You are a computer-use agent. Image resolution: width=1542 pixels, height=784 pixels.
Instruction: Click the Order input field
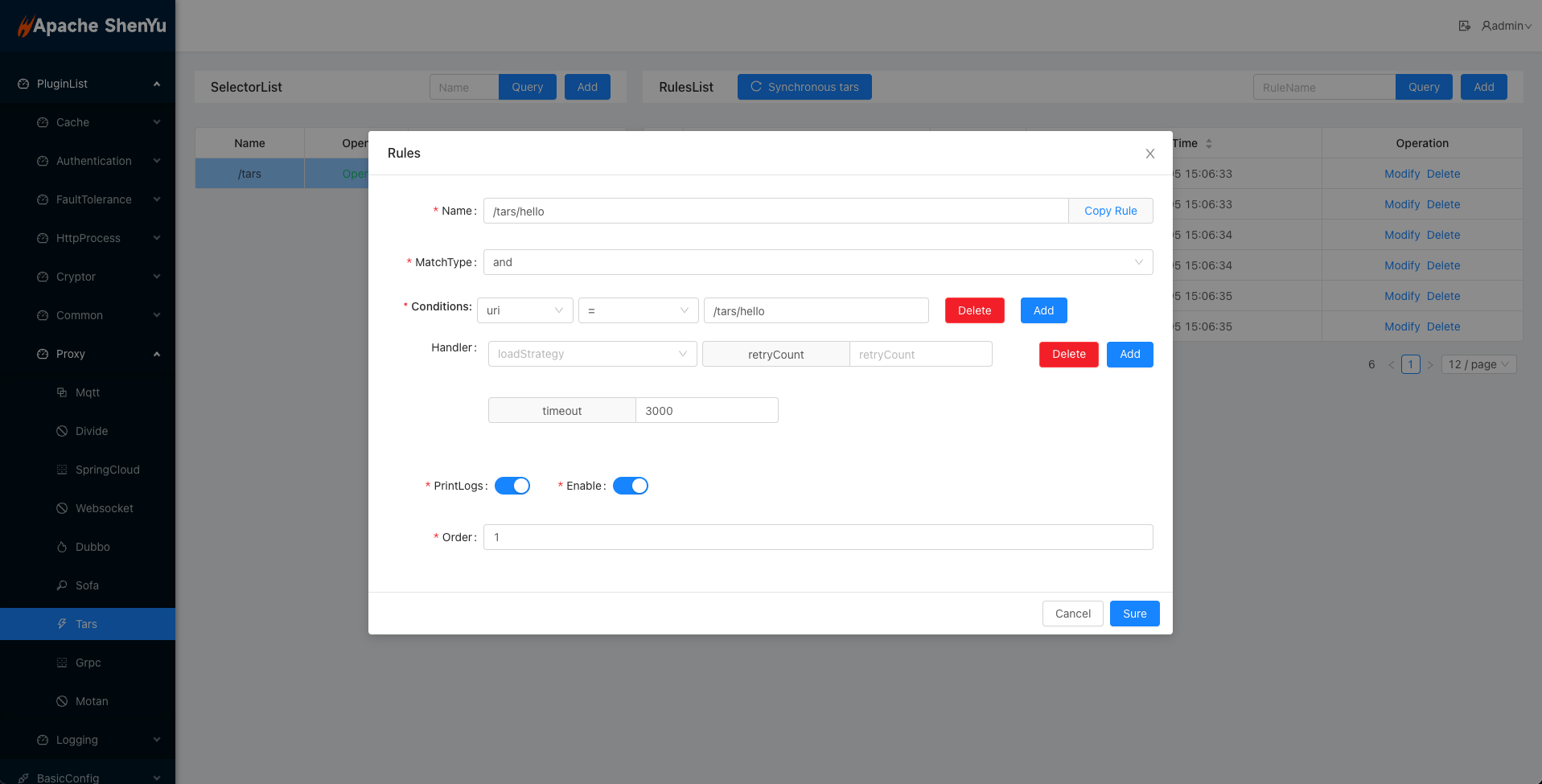point(817,537)
